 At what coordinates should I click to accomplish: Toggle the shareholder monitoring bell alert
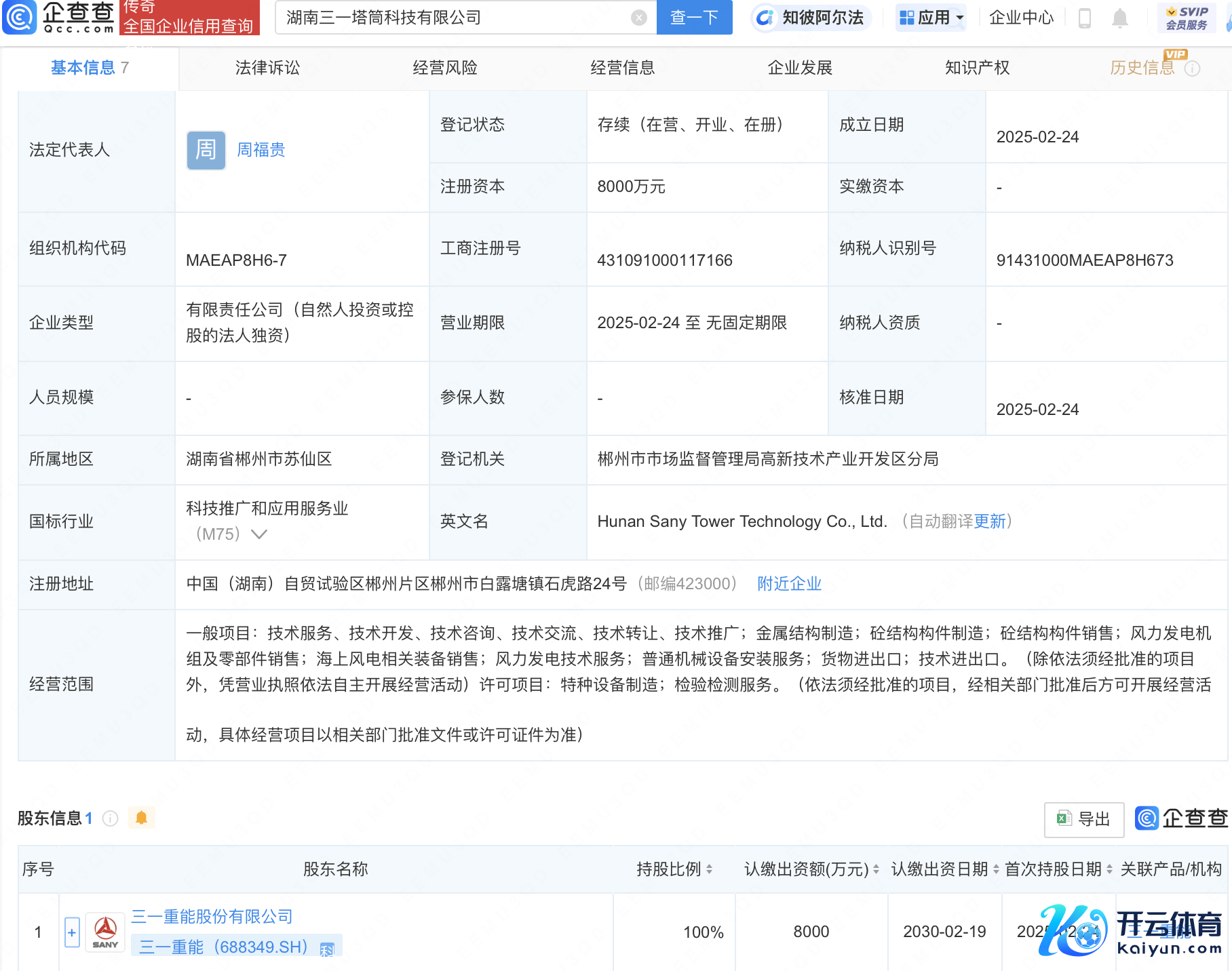tap(141, 818)
